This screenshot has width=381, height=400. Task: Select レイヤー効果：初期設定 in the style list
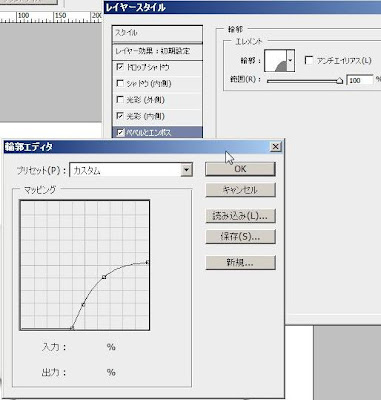pos(157,51)
